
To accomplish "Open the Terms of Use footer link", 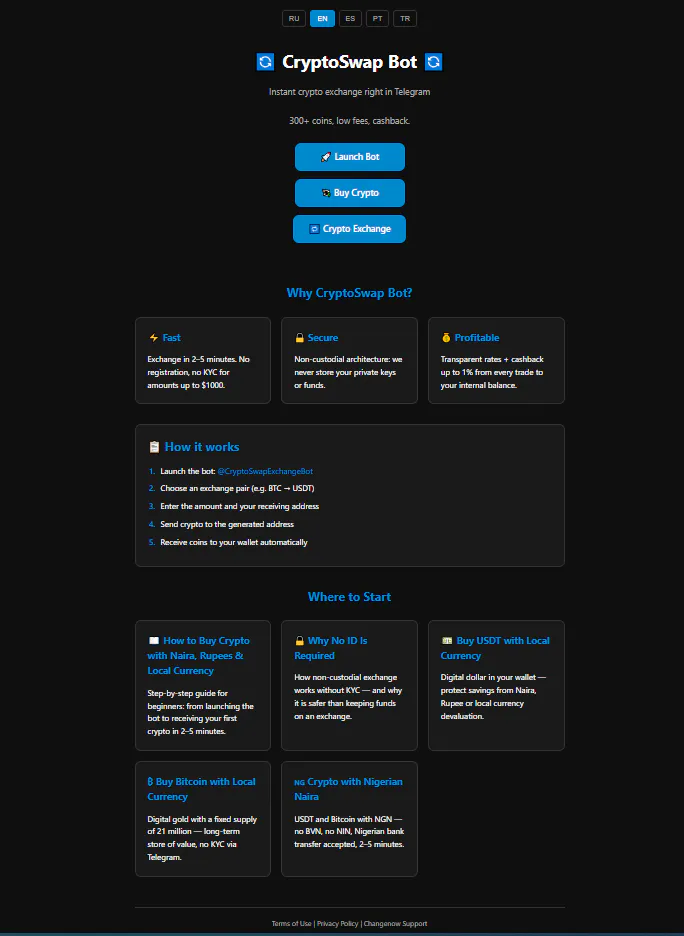I will point(291,923).
